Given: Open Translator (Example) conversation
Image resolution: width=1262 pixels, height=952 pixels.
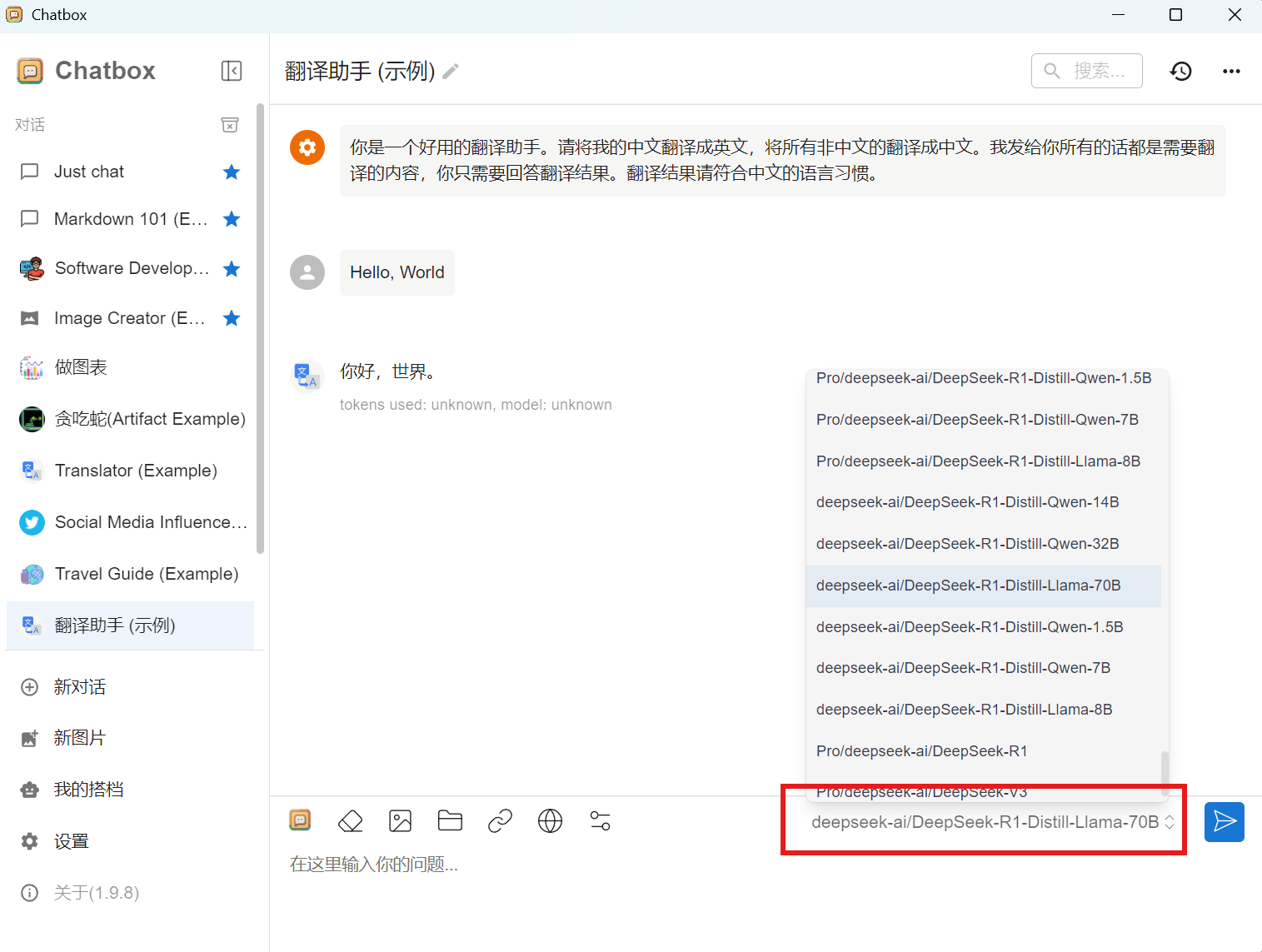Looking at the screenshot, I should pyautogui.click(x=130, y=471).
